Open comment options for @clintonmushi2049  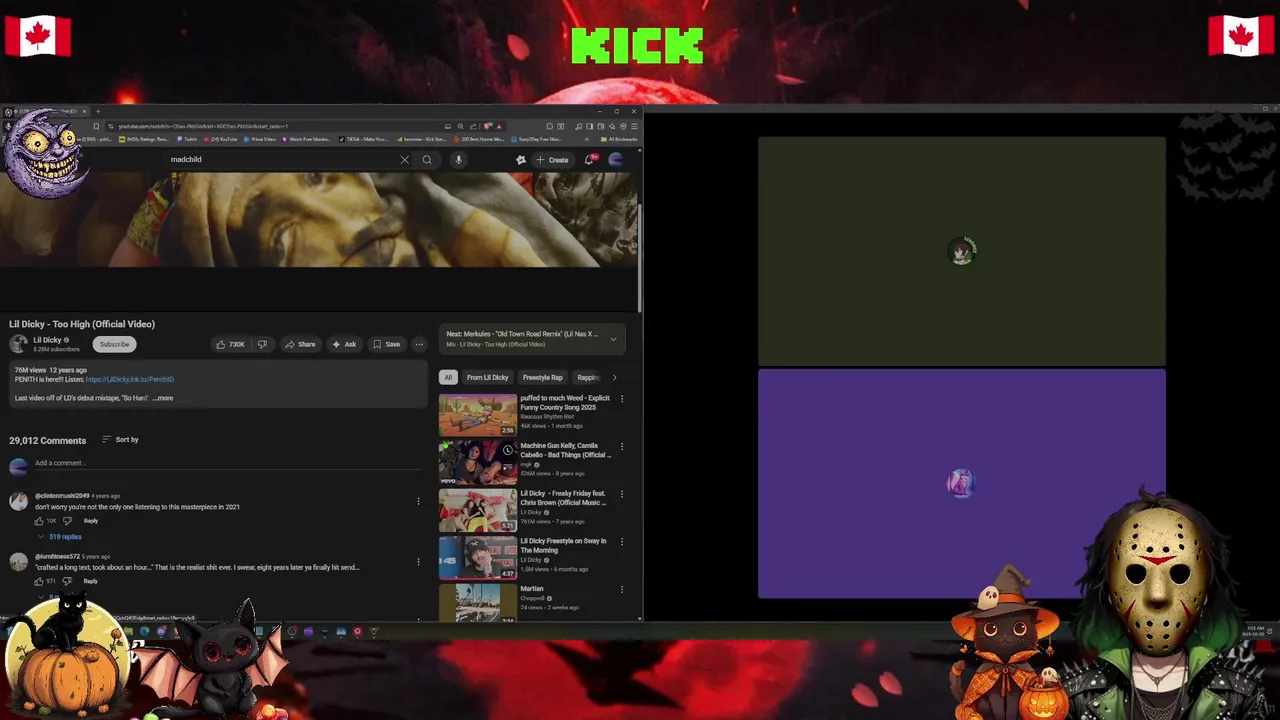[x=418, y=501]
